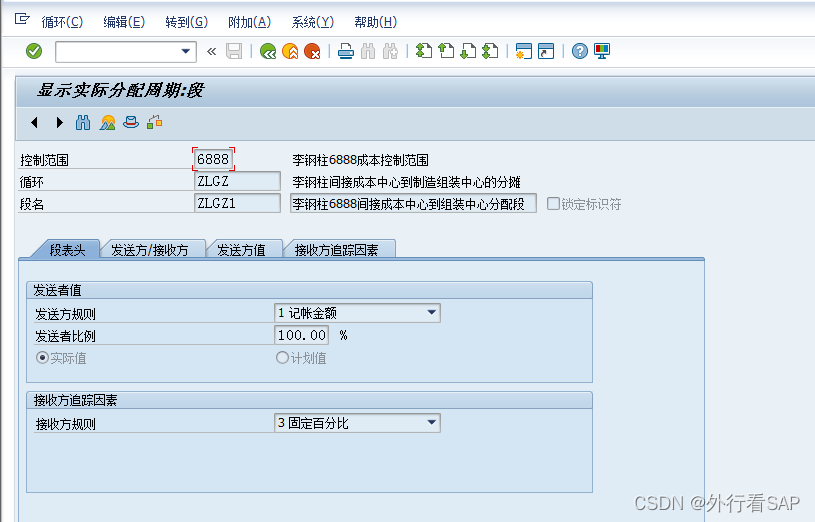Go to Previous Page icon

(446, 51)
